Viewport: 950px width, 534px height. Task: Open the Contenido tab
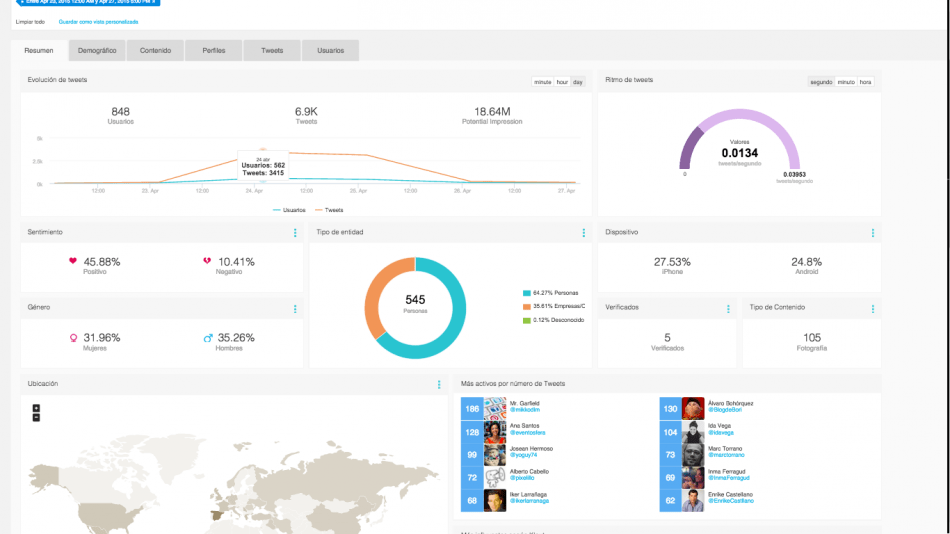155,50
